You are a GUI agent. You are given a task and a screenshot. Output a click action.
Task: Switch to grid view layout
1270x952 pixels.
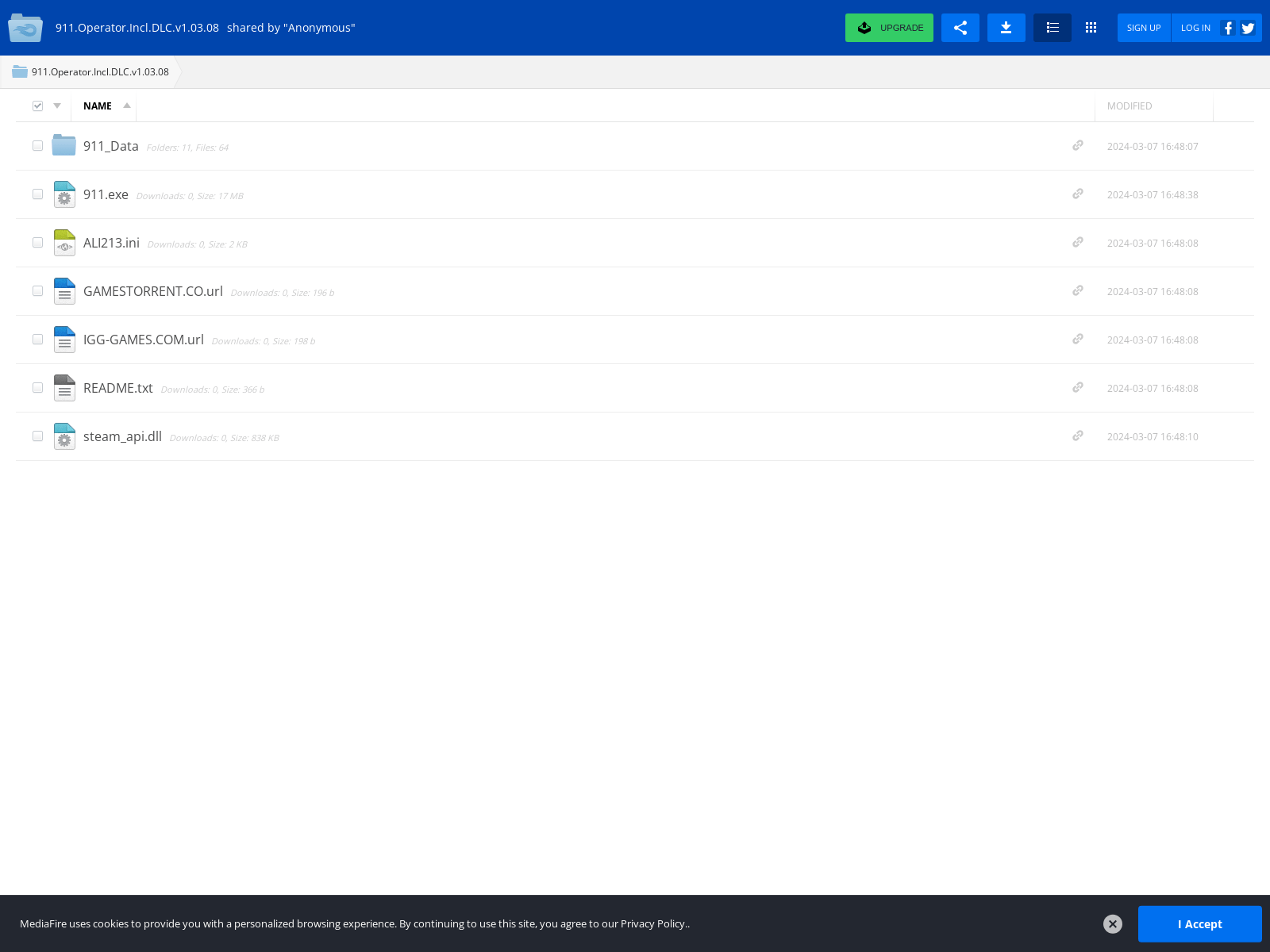coord(1091,28)
